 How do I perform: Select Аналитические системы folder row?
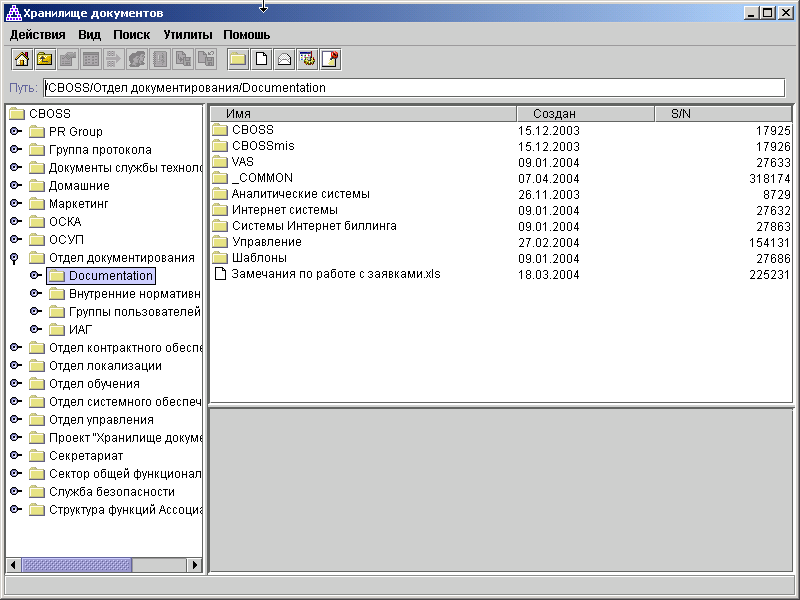pos(501,194)
